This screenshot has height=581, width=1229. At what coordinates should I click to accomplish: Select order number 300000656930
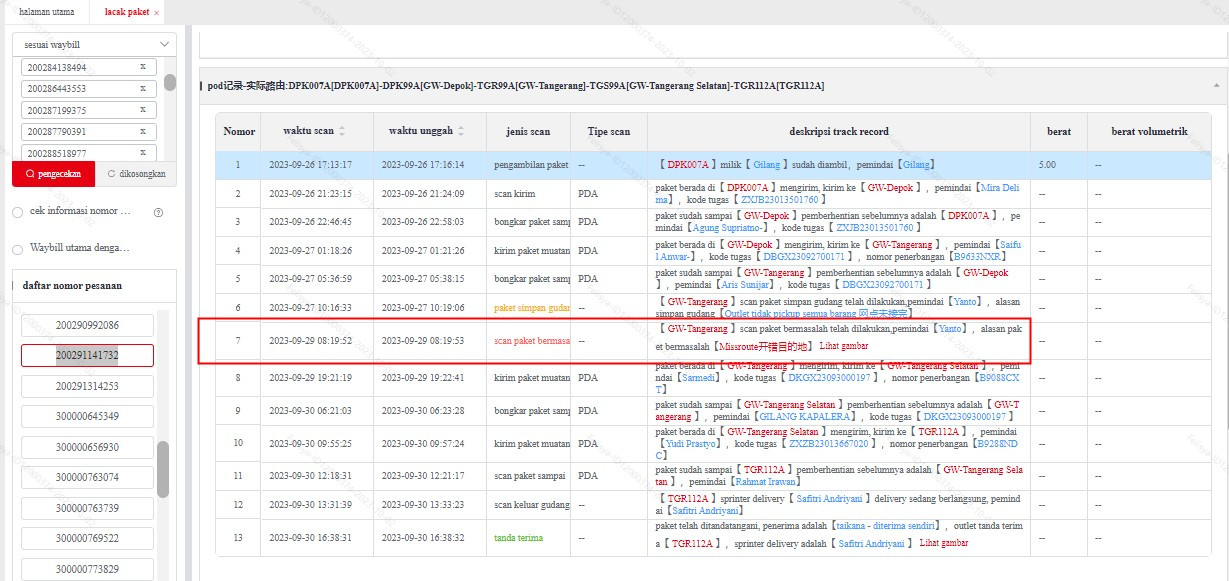point(87,447)
